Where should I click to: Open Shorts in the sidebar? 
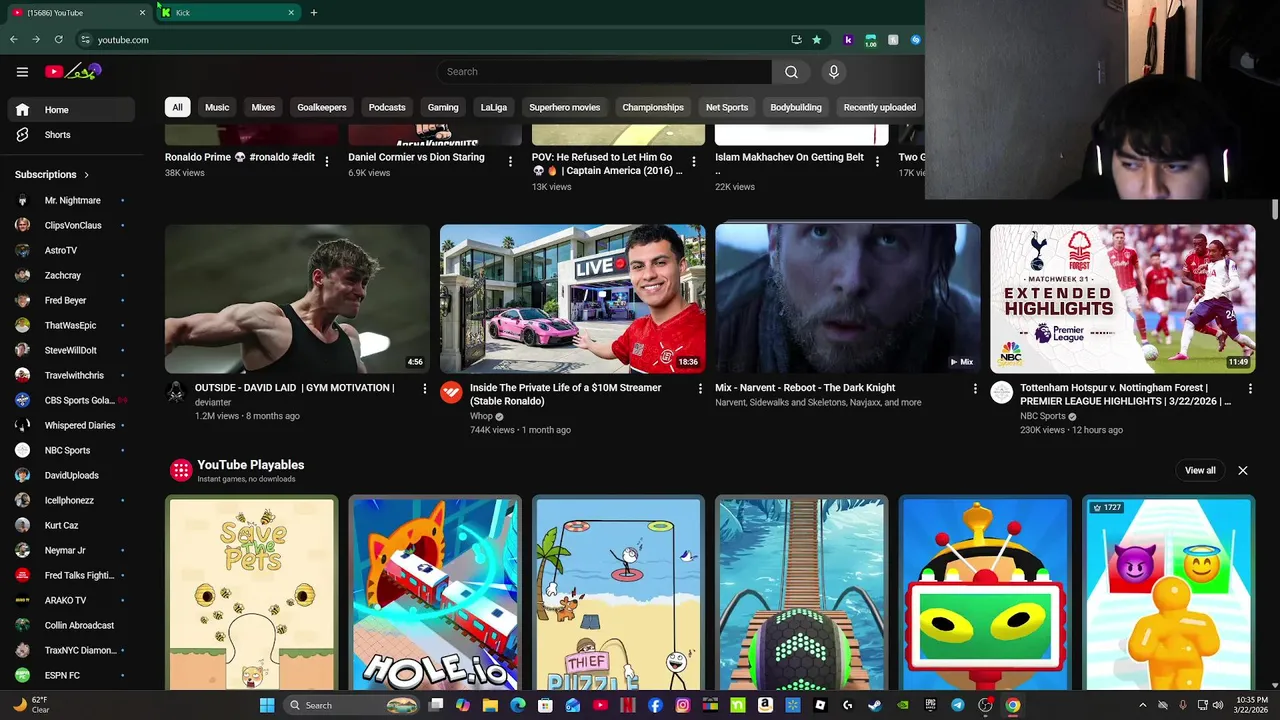click(x=71, y=135)
